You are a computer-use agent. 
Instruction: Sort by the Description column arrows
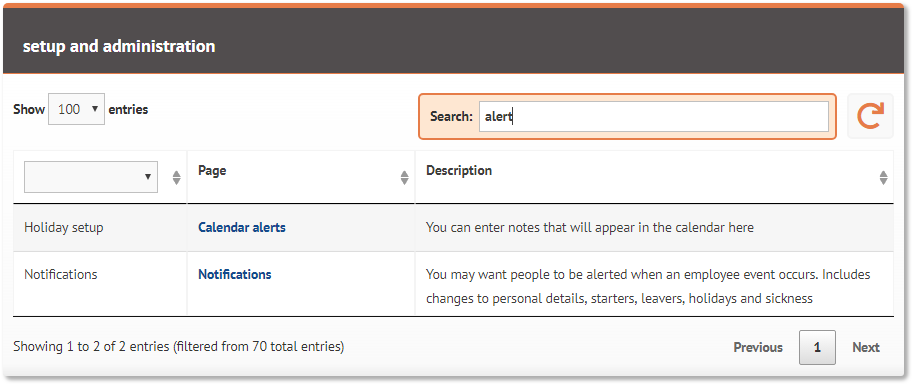tap(883, 178)
